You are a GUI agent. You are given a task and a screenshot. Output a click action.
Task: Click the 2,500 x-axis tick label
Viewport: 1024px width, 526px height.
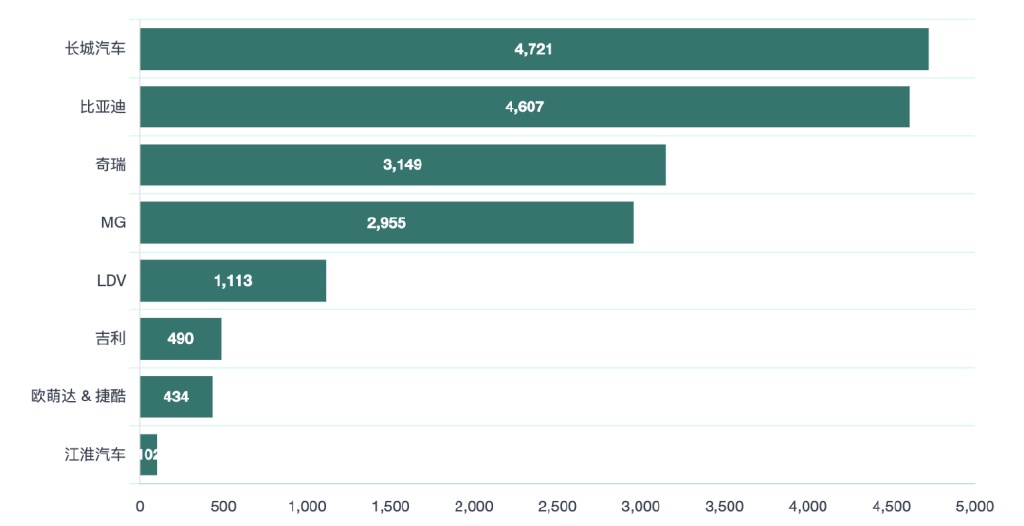557,506
